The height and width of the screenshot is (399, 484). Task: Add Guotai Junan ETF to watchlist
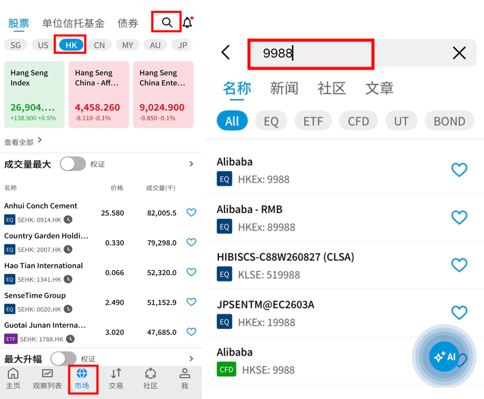[191, 332]
